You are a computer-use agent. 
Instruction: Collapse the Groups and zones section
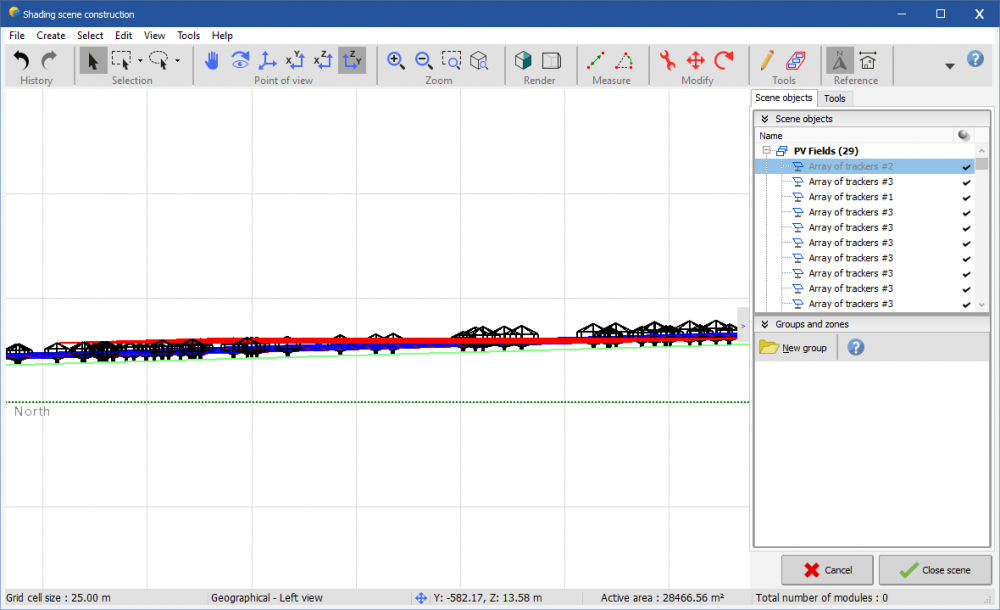click(765, 324)
